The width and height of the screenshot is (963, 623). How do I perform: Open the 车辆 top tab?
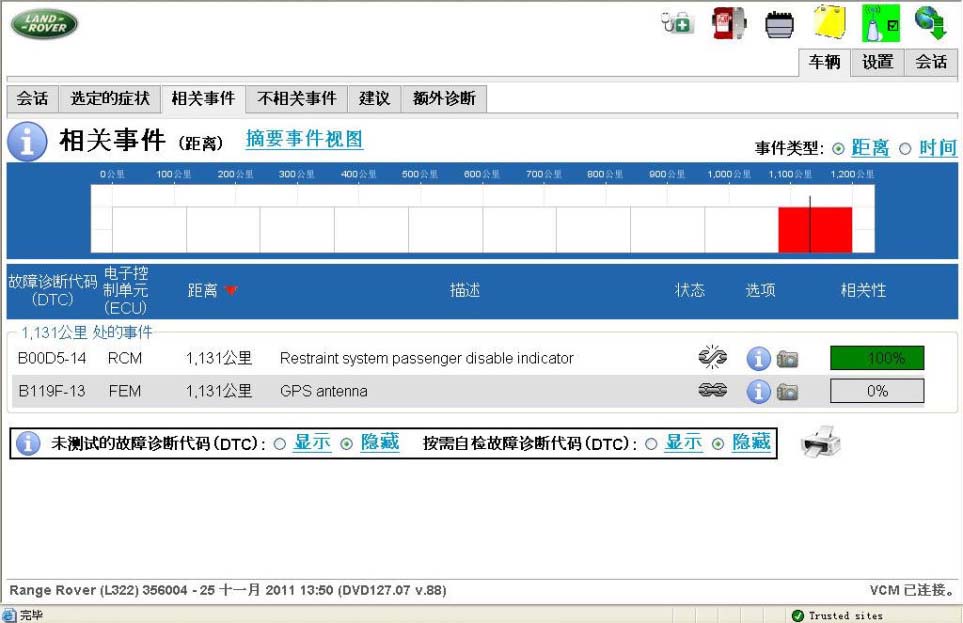point(824,62)
